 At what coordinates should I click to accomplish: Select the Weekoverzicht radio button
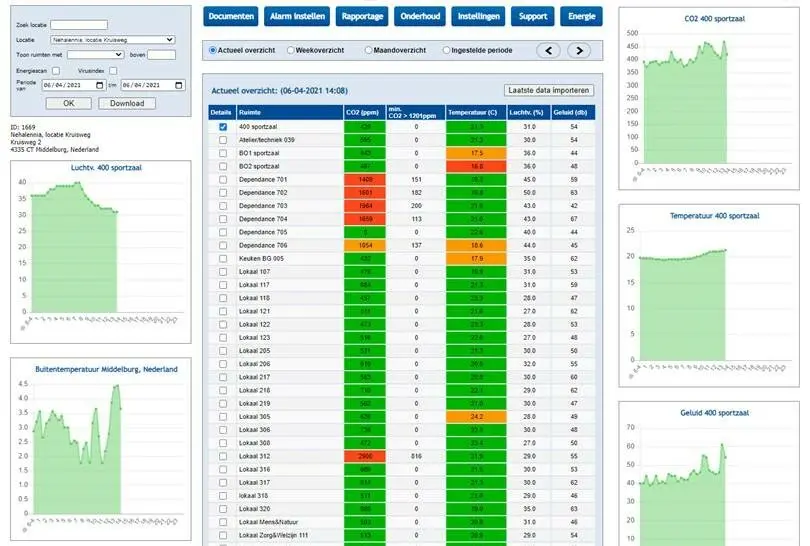tap(291, 50)
